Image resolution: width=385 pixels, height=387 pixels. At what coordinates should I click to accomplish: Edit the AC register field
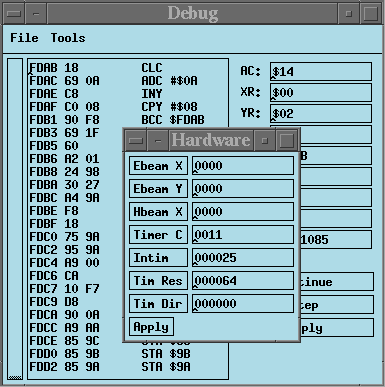[321, 71]
